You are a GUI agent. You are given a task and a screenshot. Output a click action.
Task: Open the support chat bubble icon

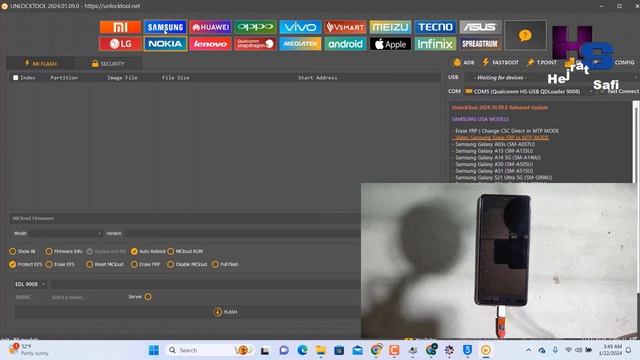[x=525, y=36]
